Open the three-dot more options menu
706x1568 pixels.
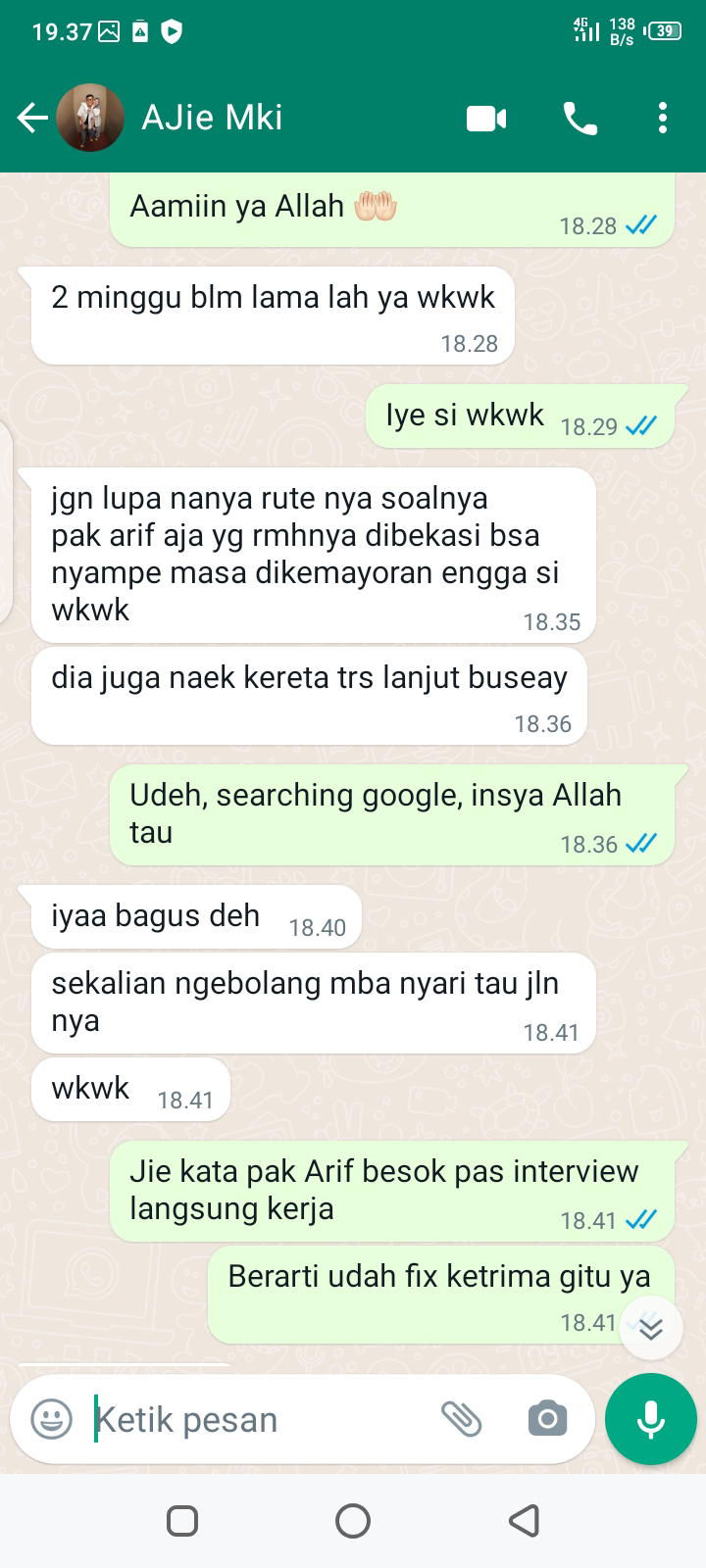[663, 119]
